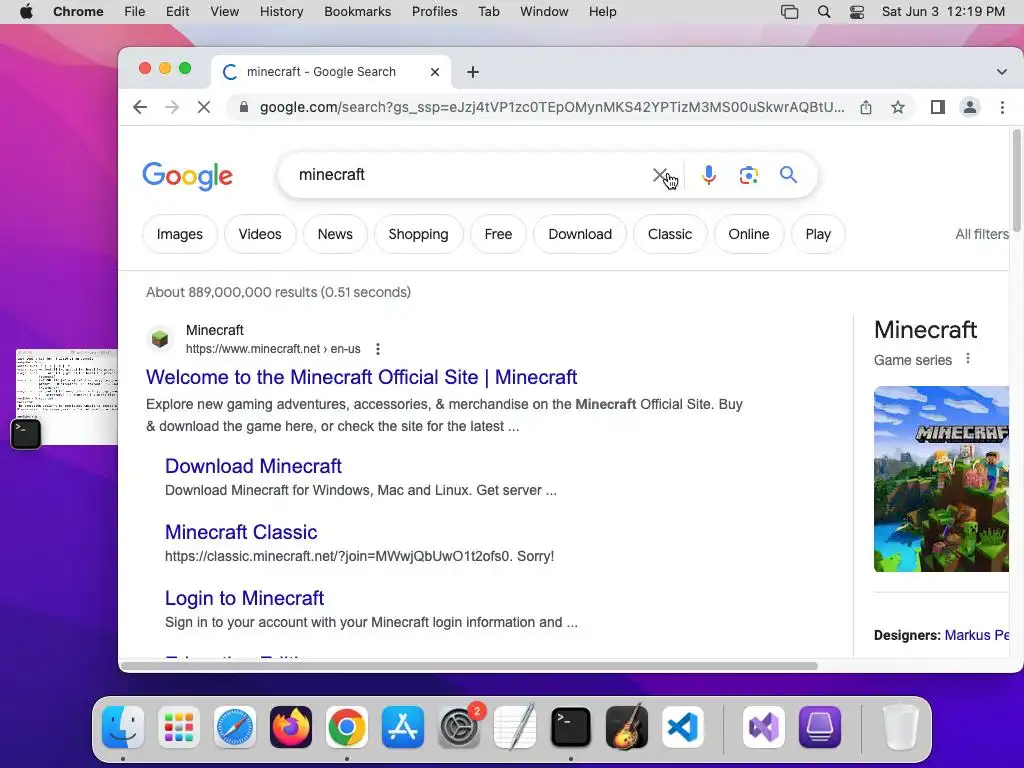Open the History menu

click(281, 12)
